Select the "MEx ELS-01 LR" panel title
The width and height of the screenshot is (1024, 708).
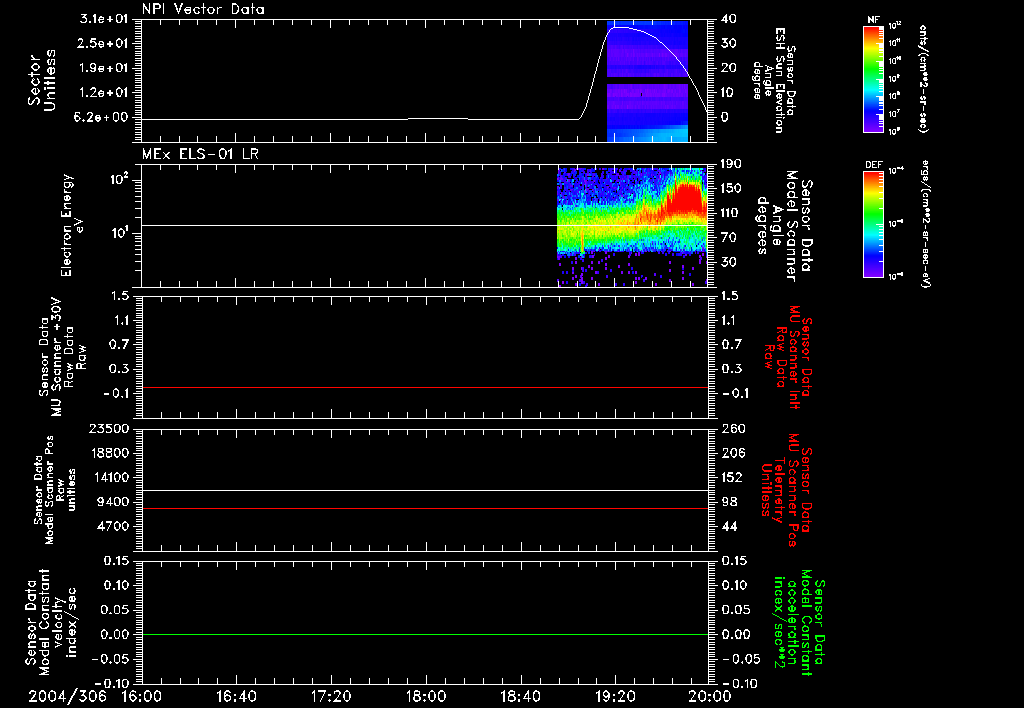coord(200,154)
